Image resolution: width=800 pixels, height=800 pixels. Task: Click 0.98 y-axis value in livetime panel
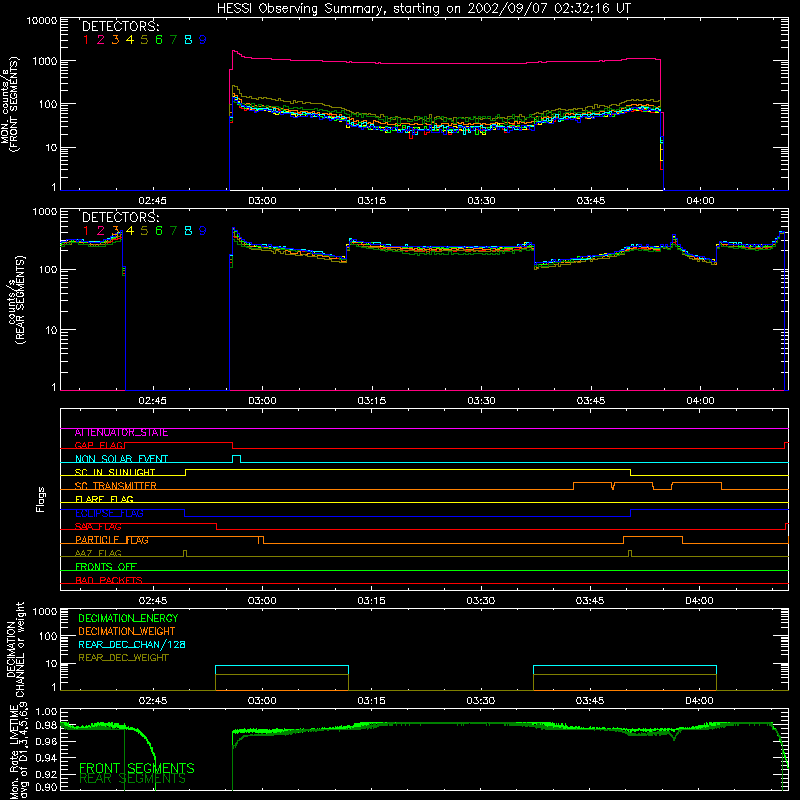click(46, 726)
